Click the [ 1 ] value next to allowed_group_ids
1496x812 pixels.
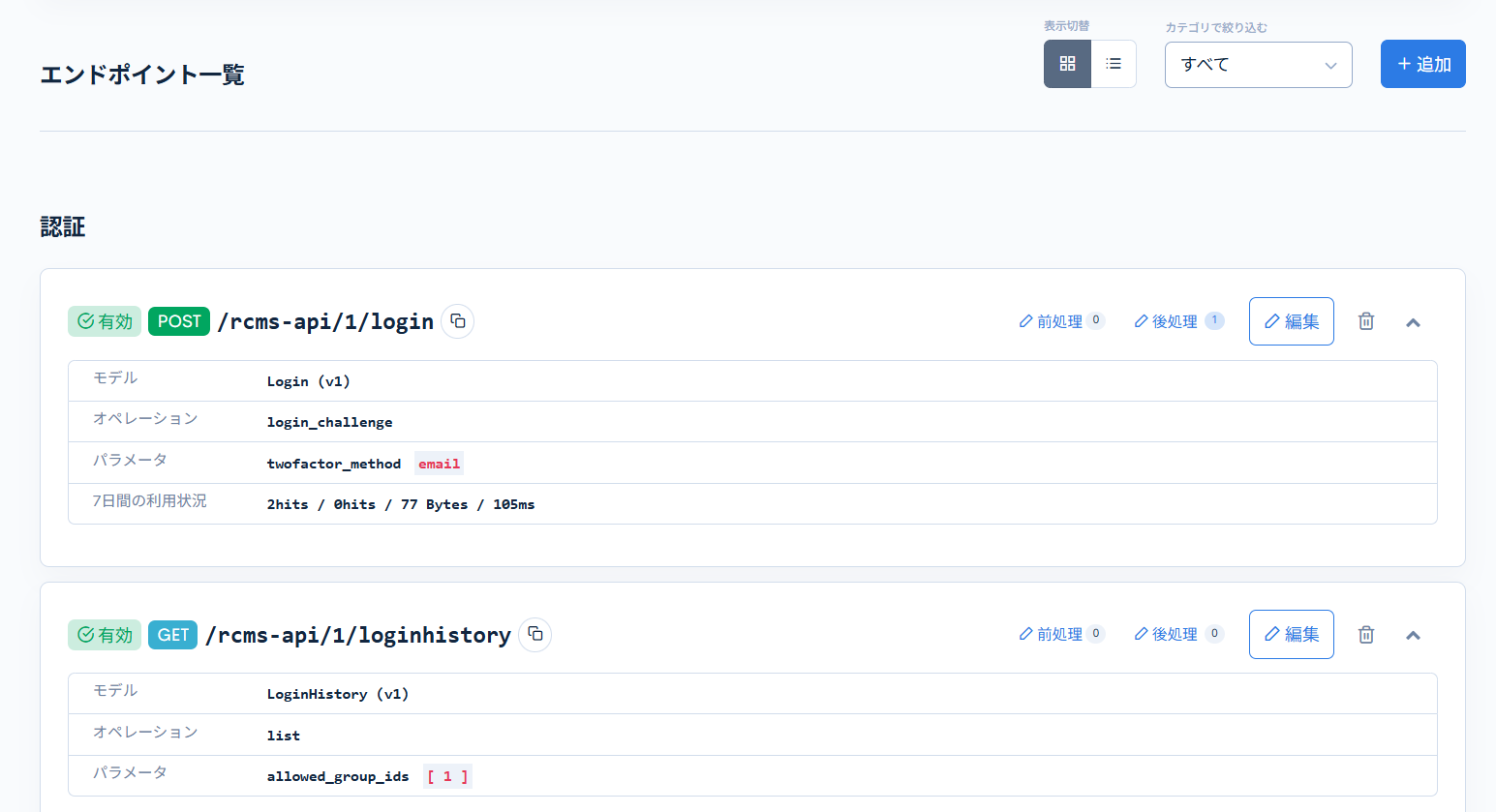coord(446,775)
